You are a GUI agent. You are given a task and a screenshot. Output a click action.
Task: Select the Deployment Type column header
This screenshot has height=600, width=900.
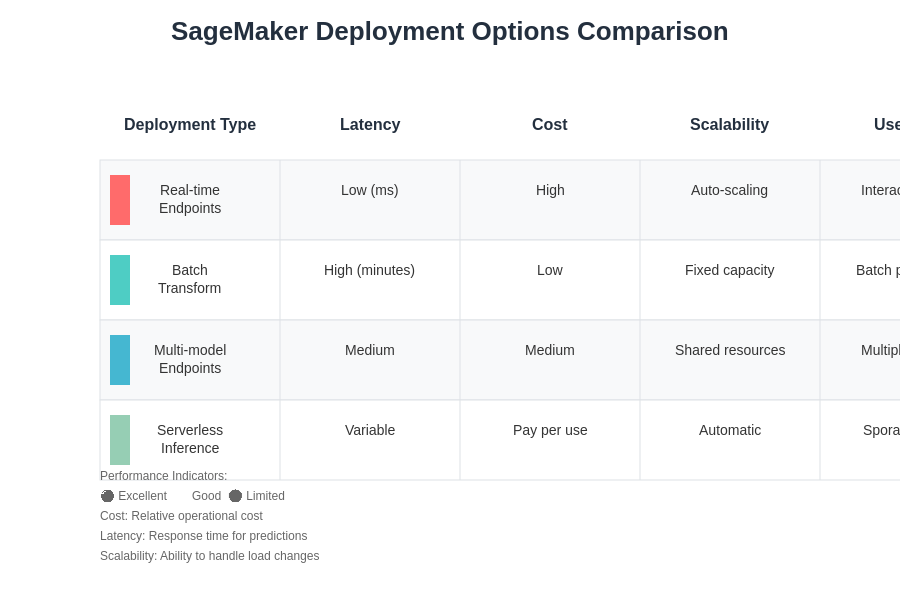click(x=190, y=125)
